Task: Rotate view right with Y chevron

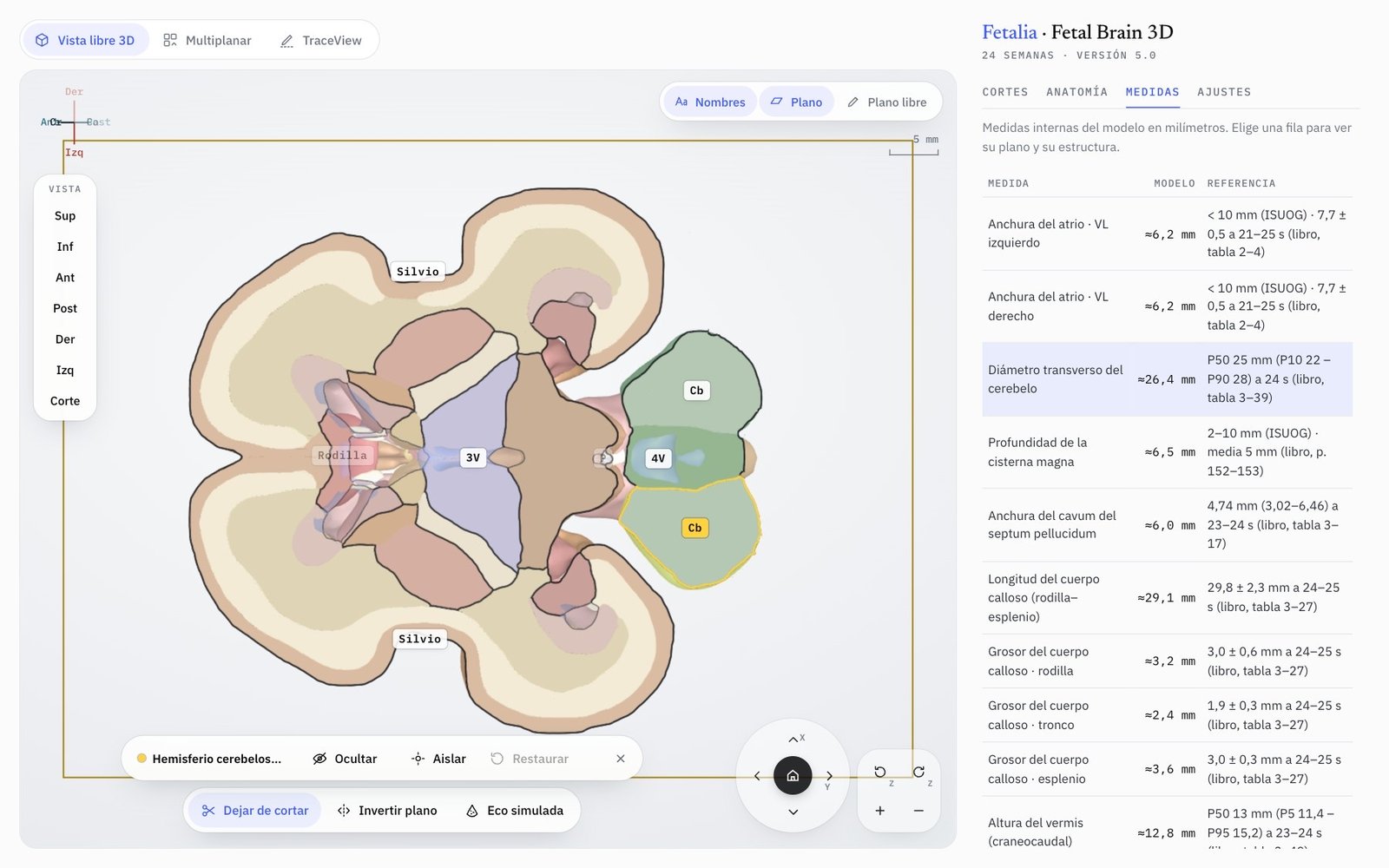Action: click(x=829, y=776)
